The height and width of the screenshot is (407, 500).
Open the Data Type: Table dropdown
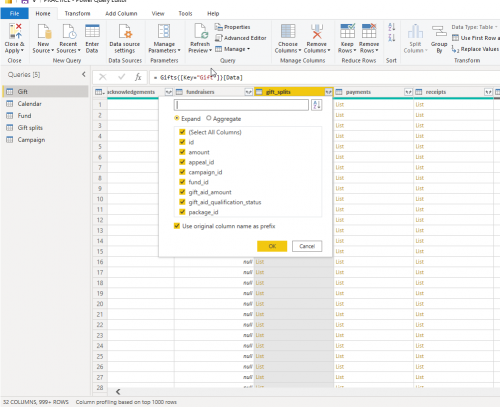pos(475,27)
